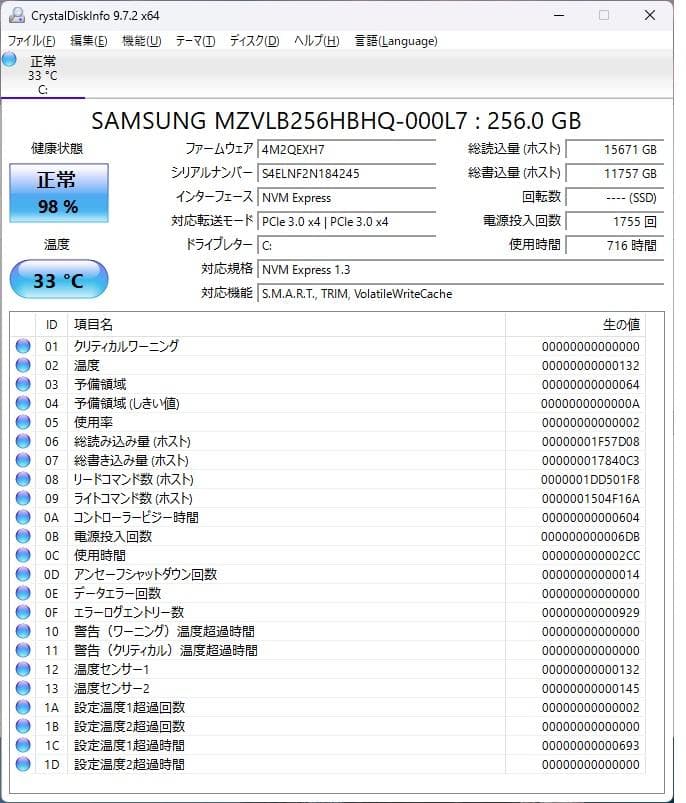686x803 pixels.
Task: Click the 生の値 column header
Action: coord(575,325)
